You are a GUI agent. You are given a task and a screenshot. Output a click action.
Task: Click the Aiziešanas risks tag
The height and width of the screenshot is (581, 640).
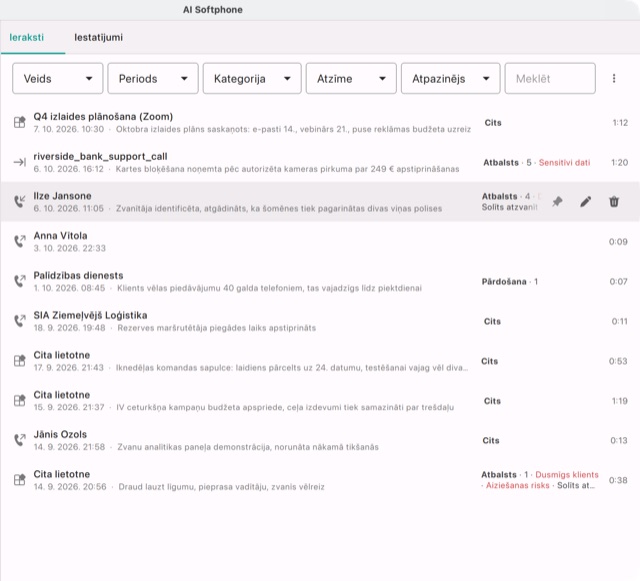518,485
